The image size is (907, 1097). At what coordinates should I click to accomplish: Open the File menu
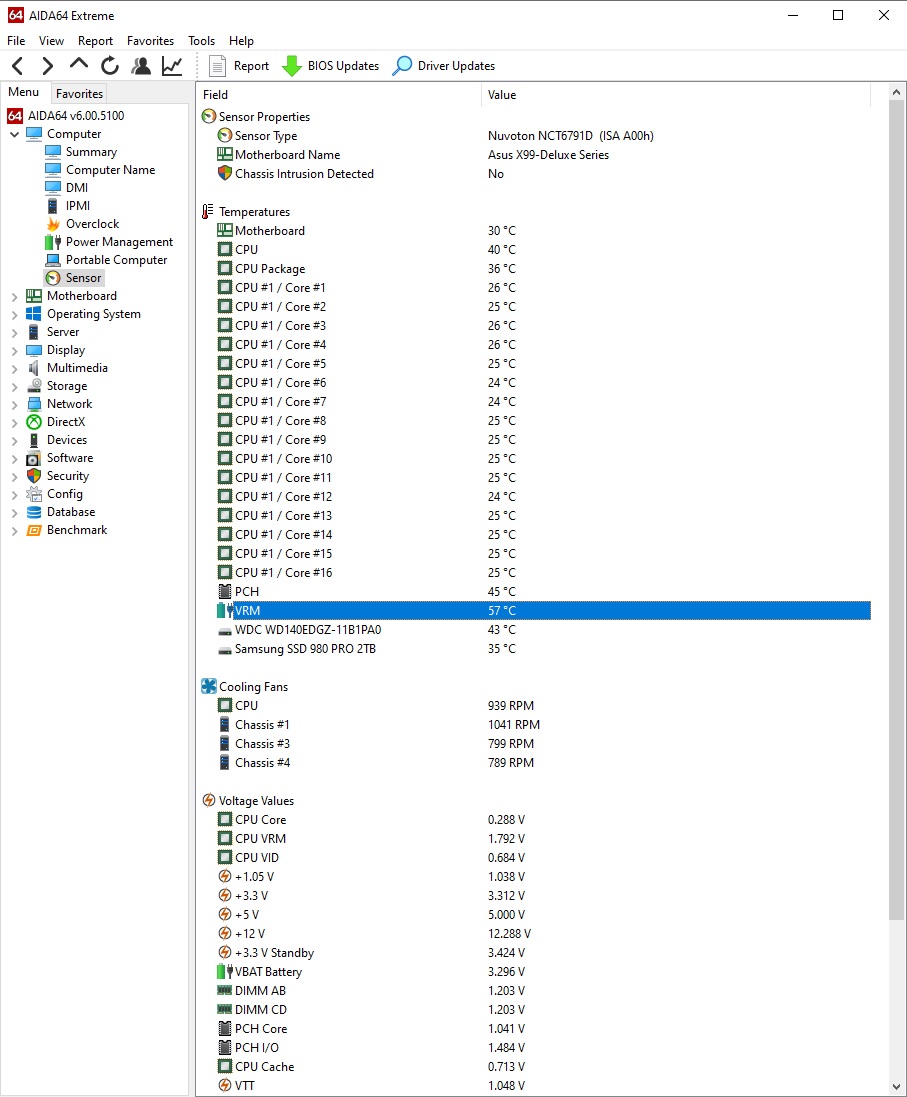[x=16, y=41]
